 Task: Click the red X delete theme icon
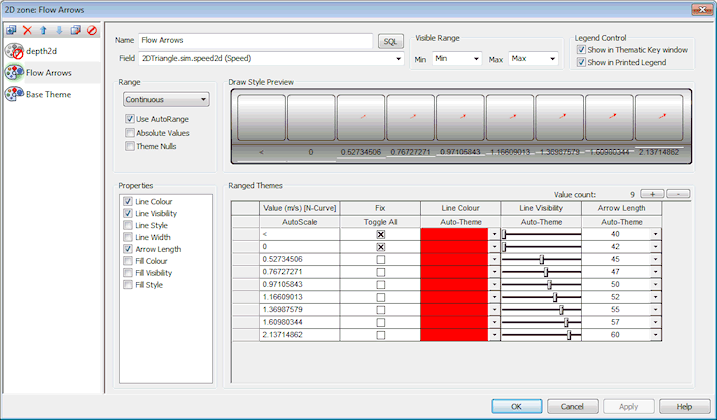(27, 30)
